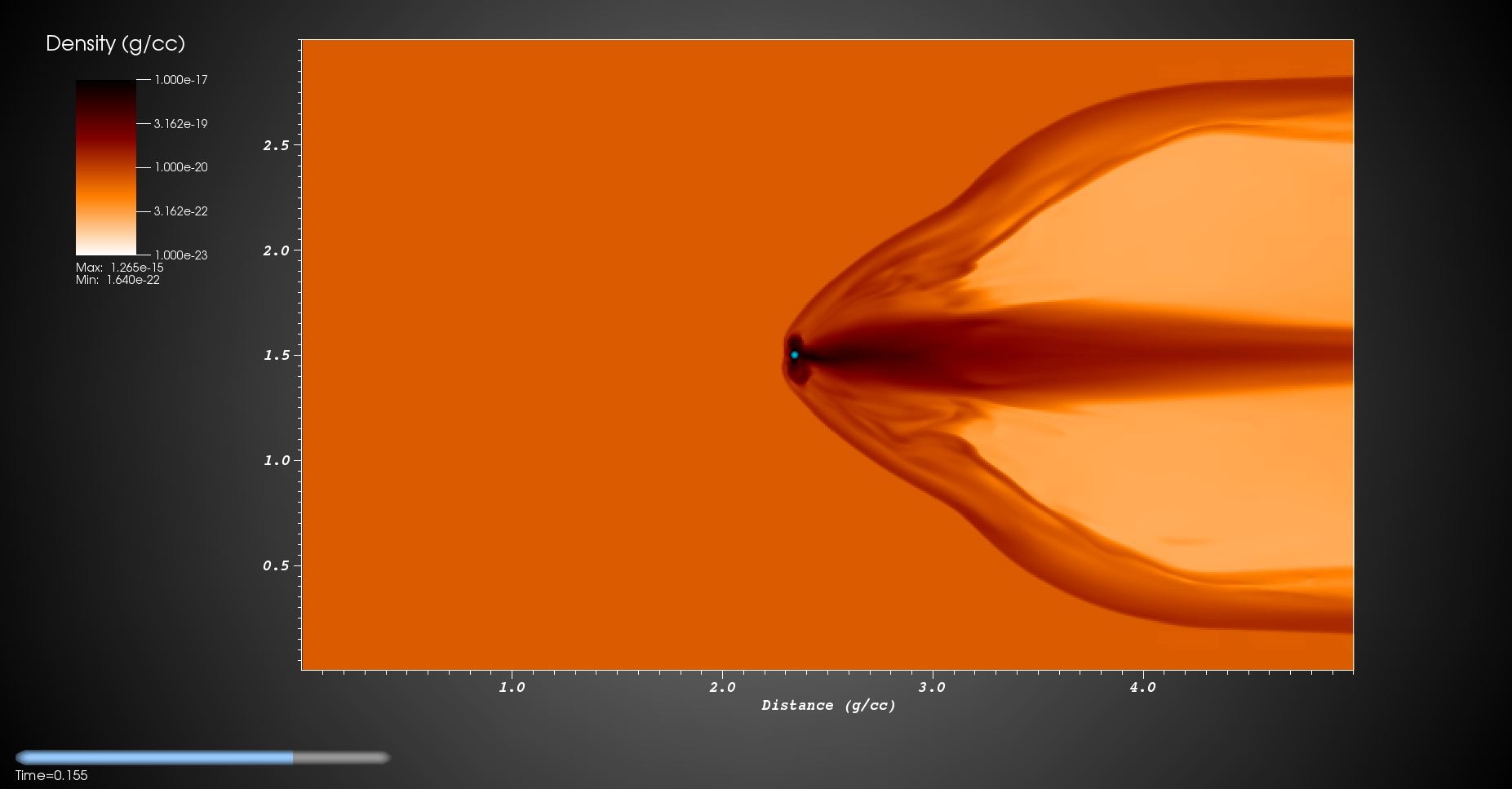Click the 'Time=0.155' label
The height and width of the screenshot is (789, 1512).
click(x=51, y=775)
